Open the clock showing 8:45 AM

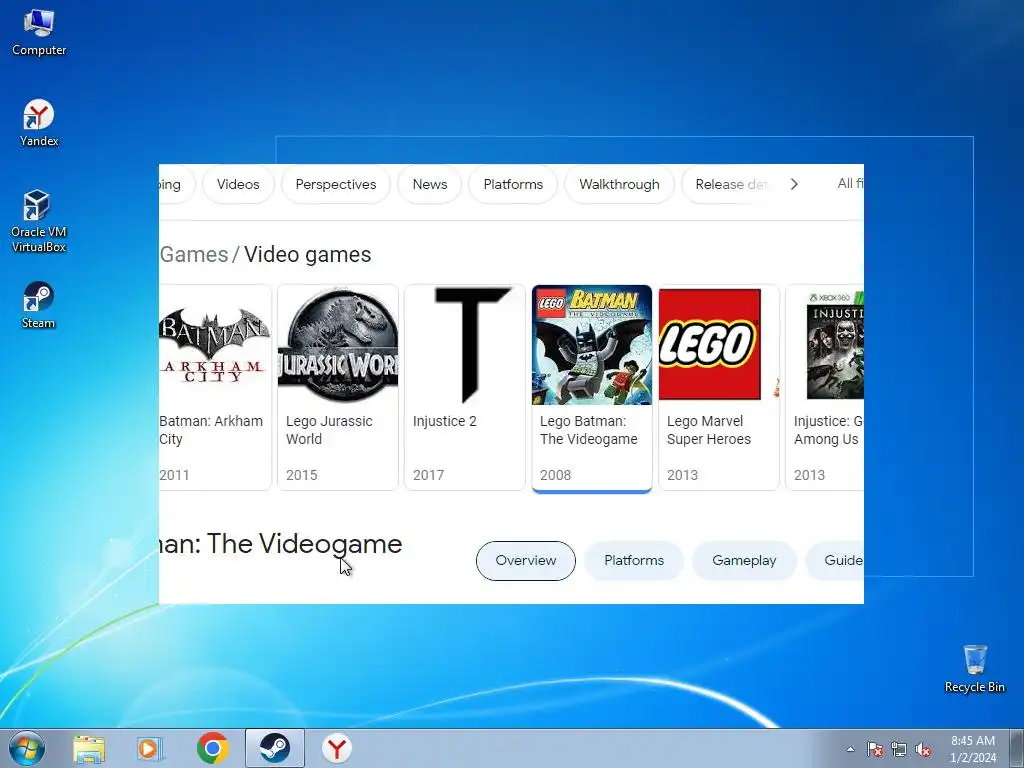[973, 749]
